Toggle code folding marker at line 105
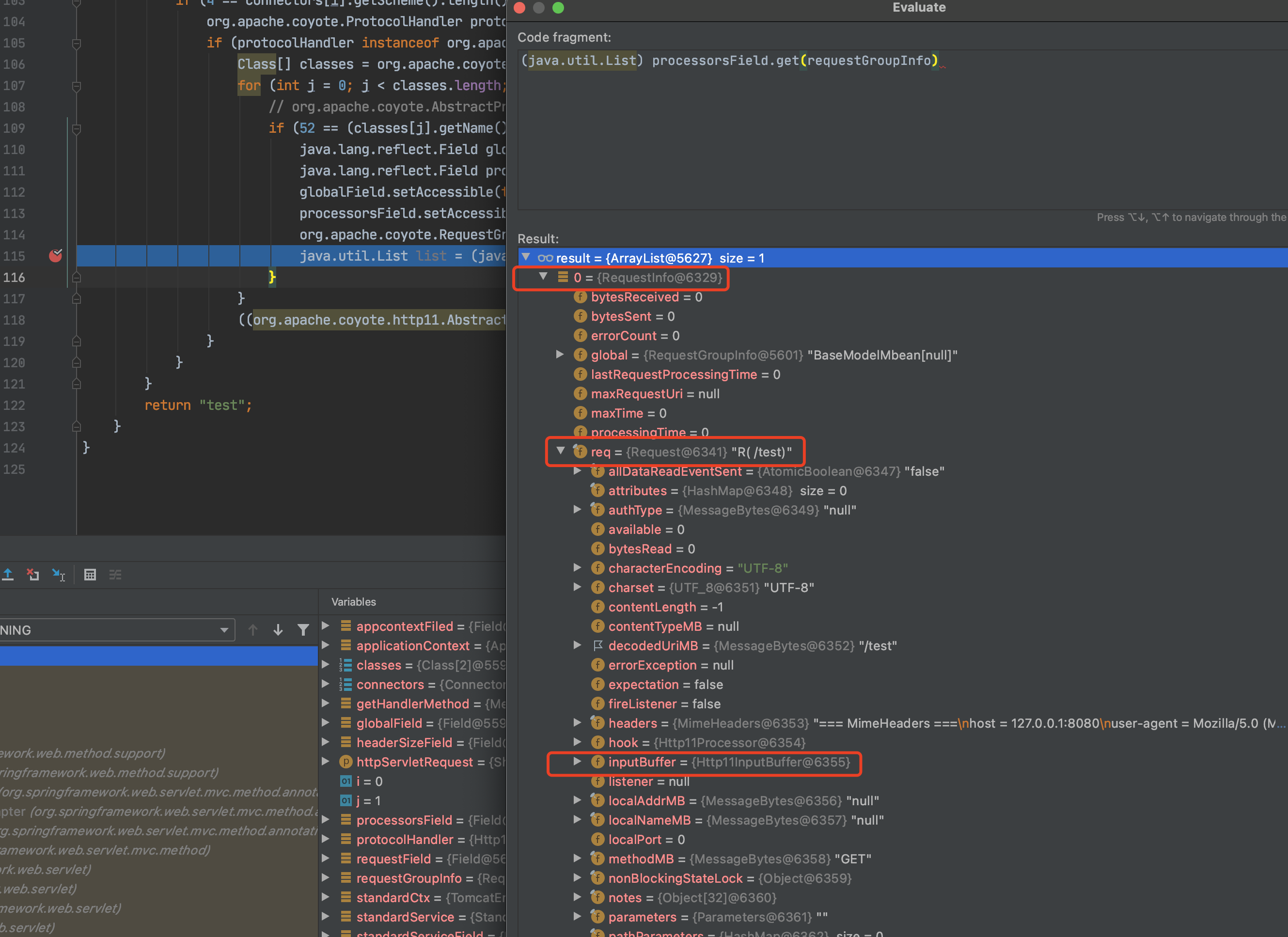Viewport: 1288px width, 937px height. 77,43
